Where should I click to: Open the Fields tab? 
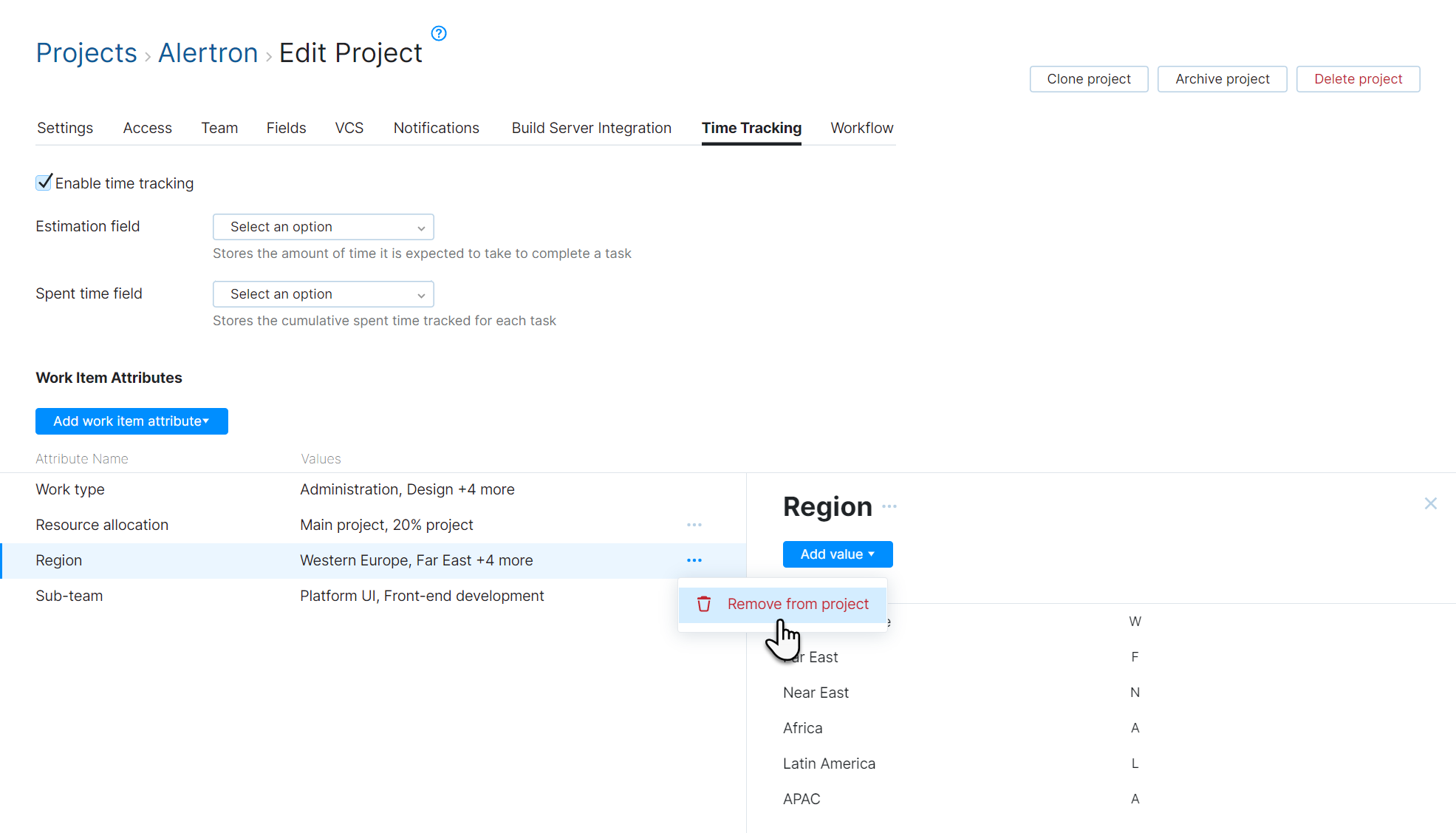click(x=286, y=128)
